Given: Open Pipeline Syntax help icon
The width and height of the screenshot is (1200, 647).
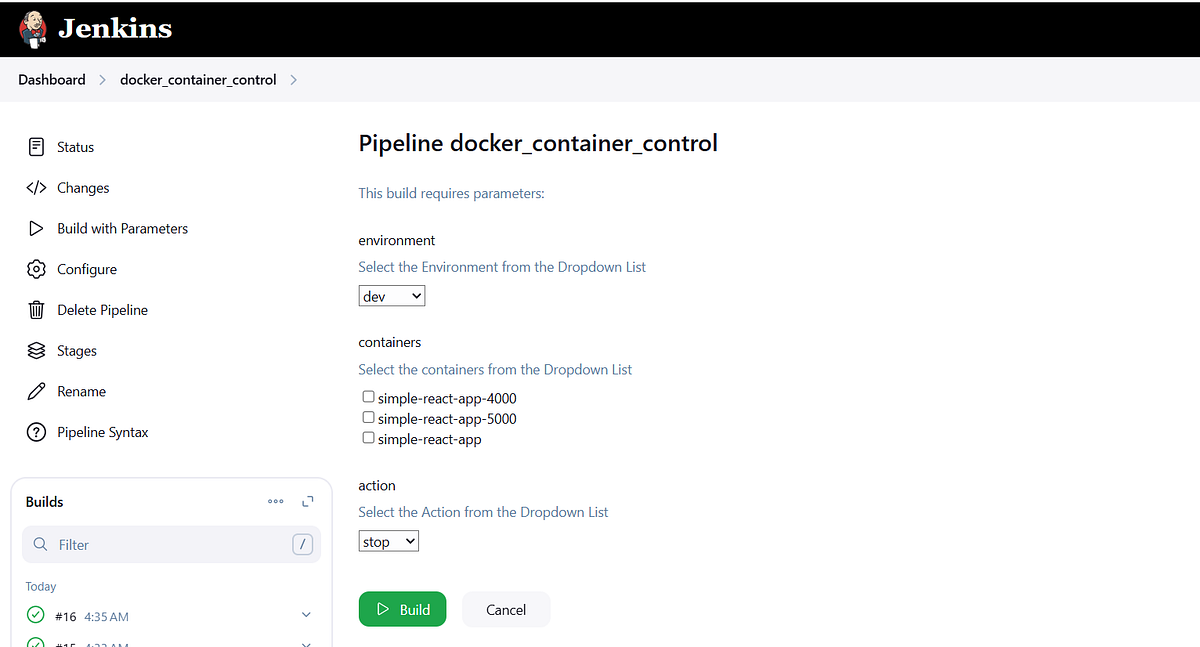Looking at the screenshot, I should 35,432.
